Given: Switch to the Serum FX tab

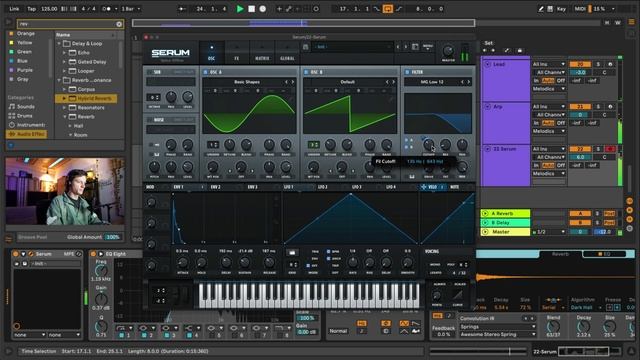Looking at the screenshot, I should point(236,53).
